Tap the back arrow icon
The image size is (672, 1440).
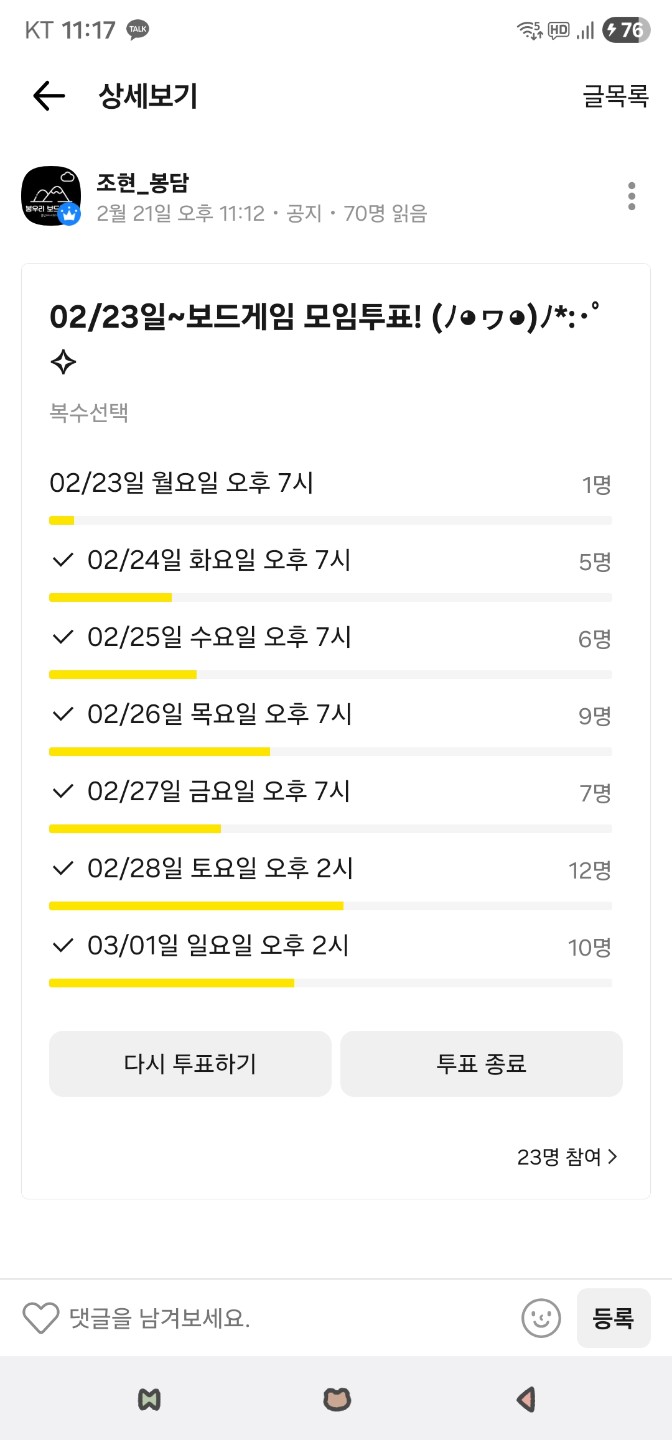(x=48, y=96)
